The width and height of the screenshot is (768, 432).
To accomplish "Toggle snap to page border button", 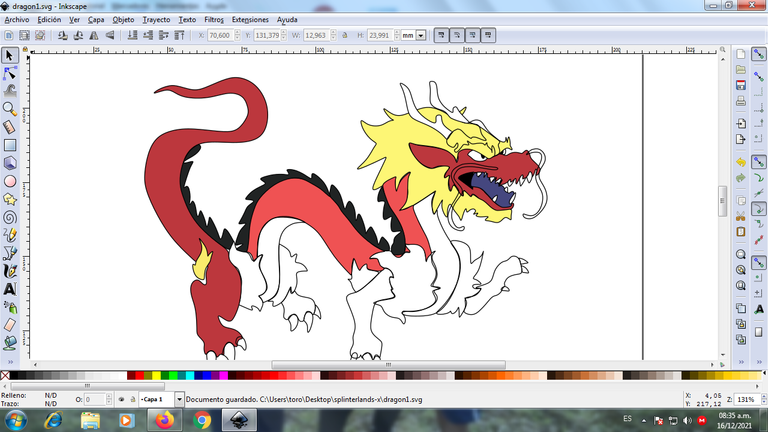I will [x=759, y=332].
